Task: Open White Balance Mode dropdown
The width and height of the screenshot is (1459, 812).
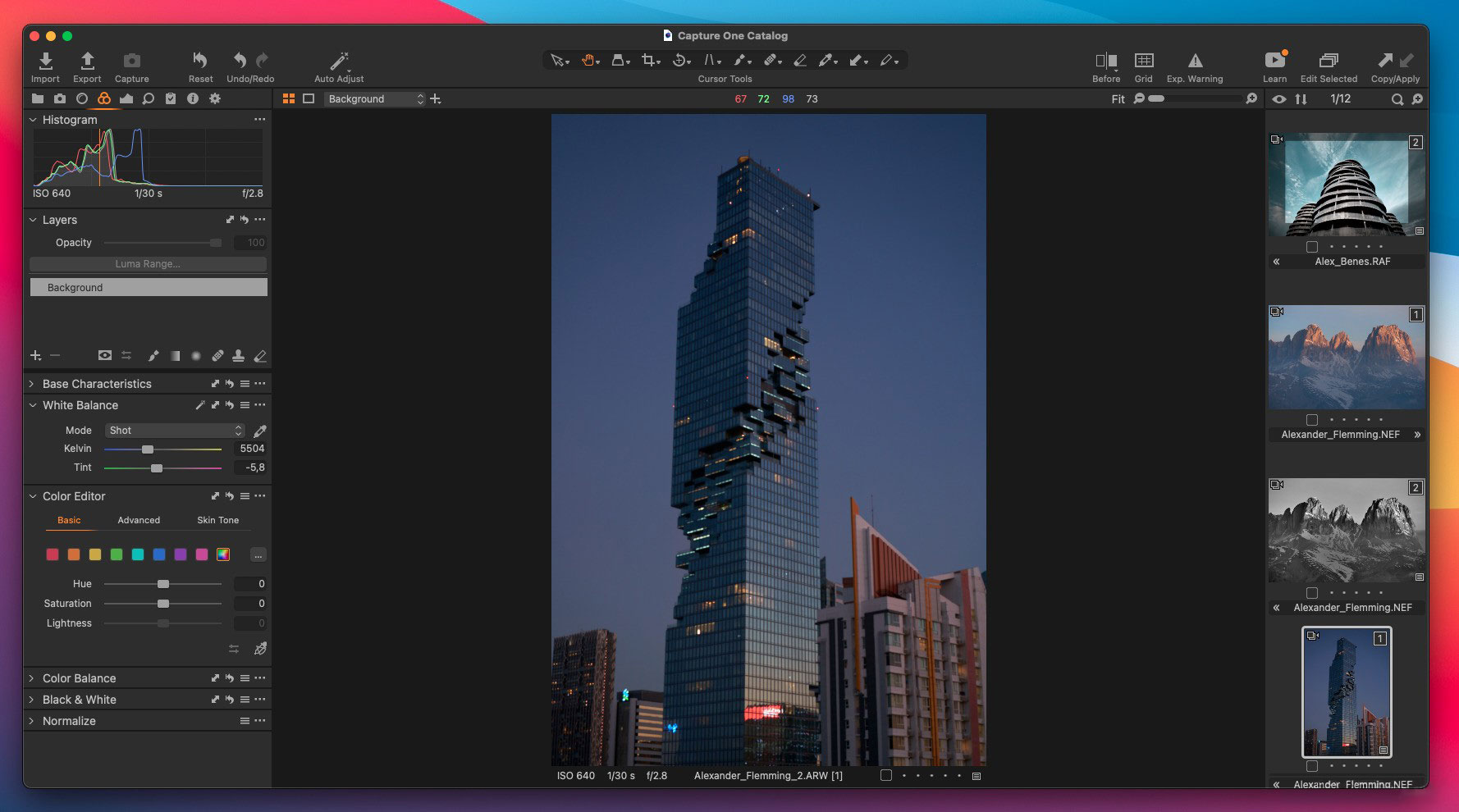Action: [174, 431]
